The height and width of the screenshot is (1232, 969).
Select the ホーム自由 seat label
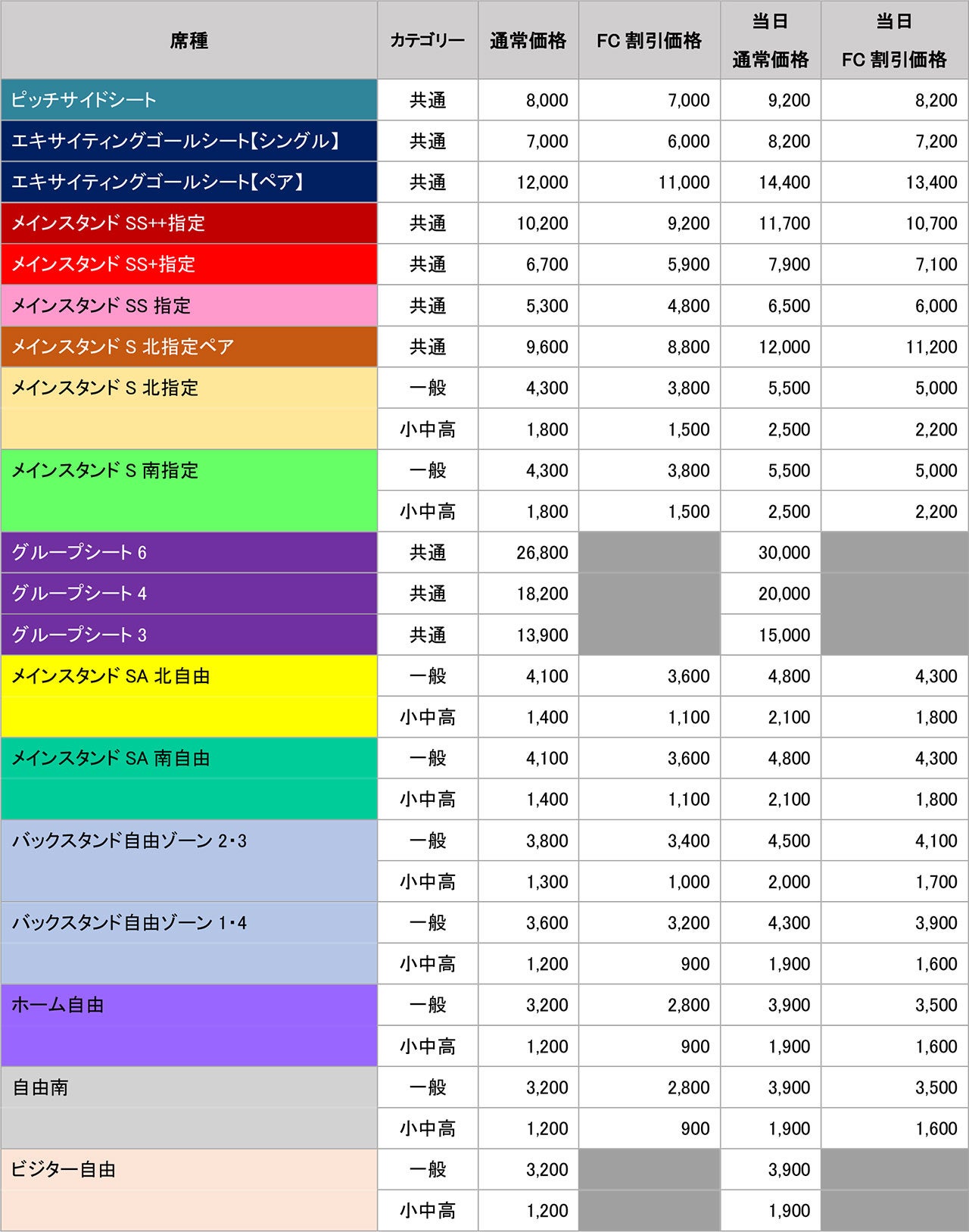coord(189,1025)
